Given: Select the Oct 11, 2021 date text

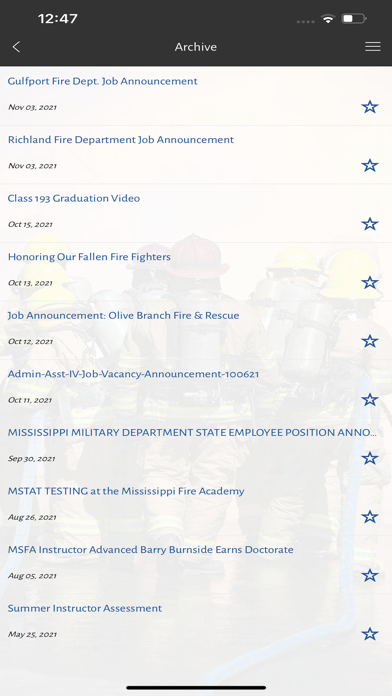Looking at the screenshot, I should pos(30,400).
